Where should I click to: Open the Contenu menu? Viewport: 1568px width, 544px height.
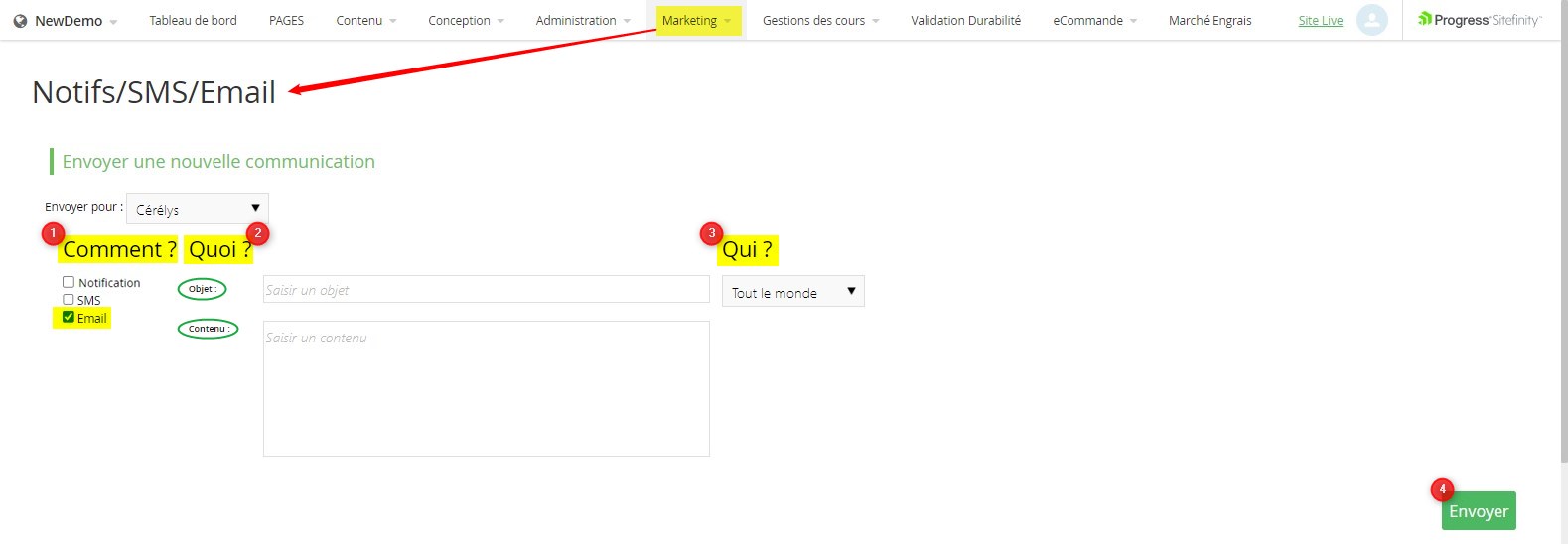coord(365,21)
